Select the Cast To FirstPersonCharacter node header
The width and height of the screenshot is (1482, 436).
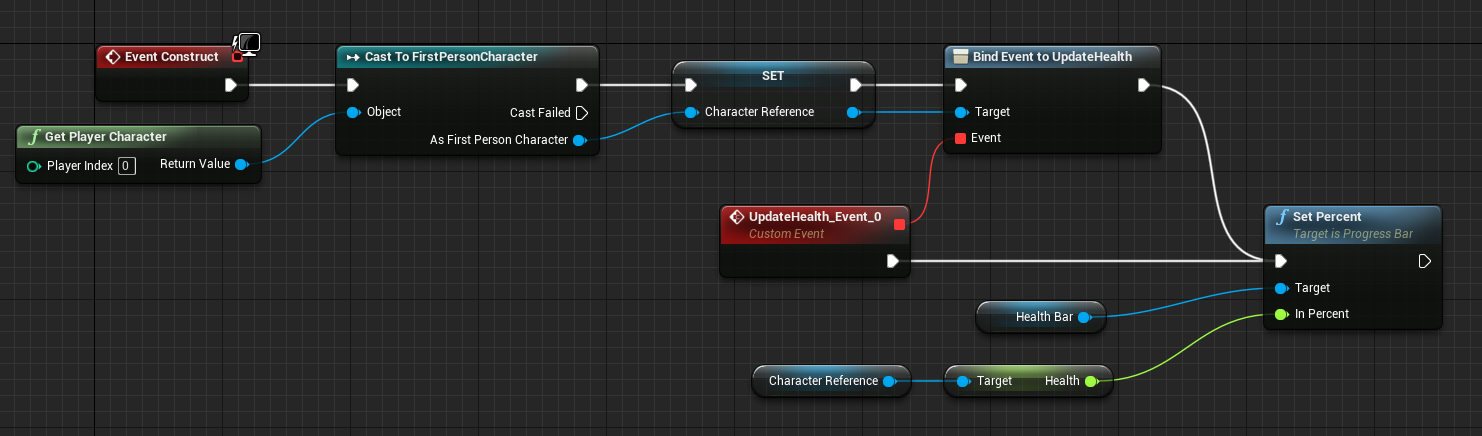pos(467,57)
